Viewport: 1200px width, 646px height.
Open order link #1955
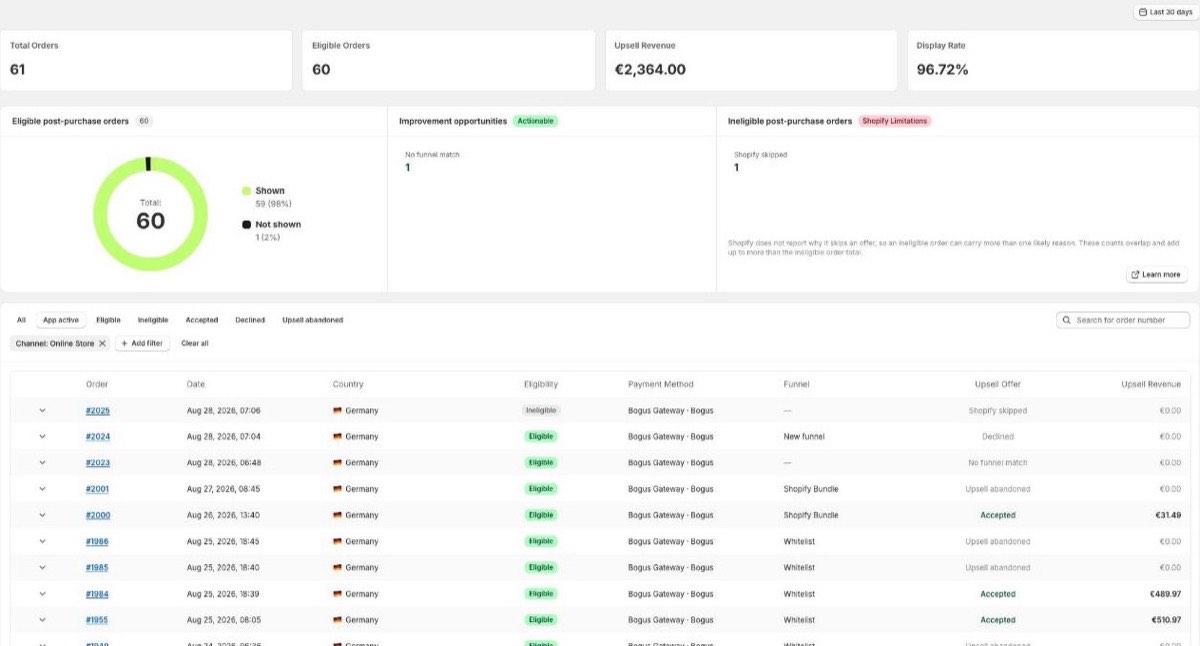97,619
